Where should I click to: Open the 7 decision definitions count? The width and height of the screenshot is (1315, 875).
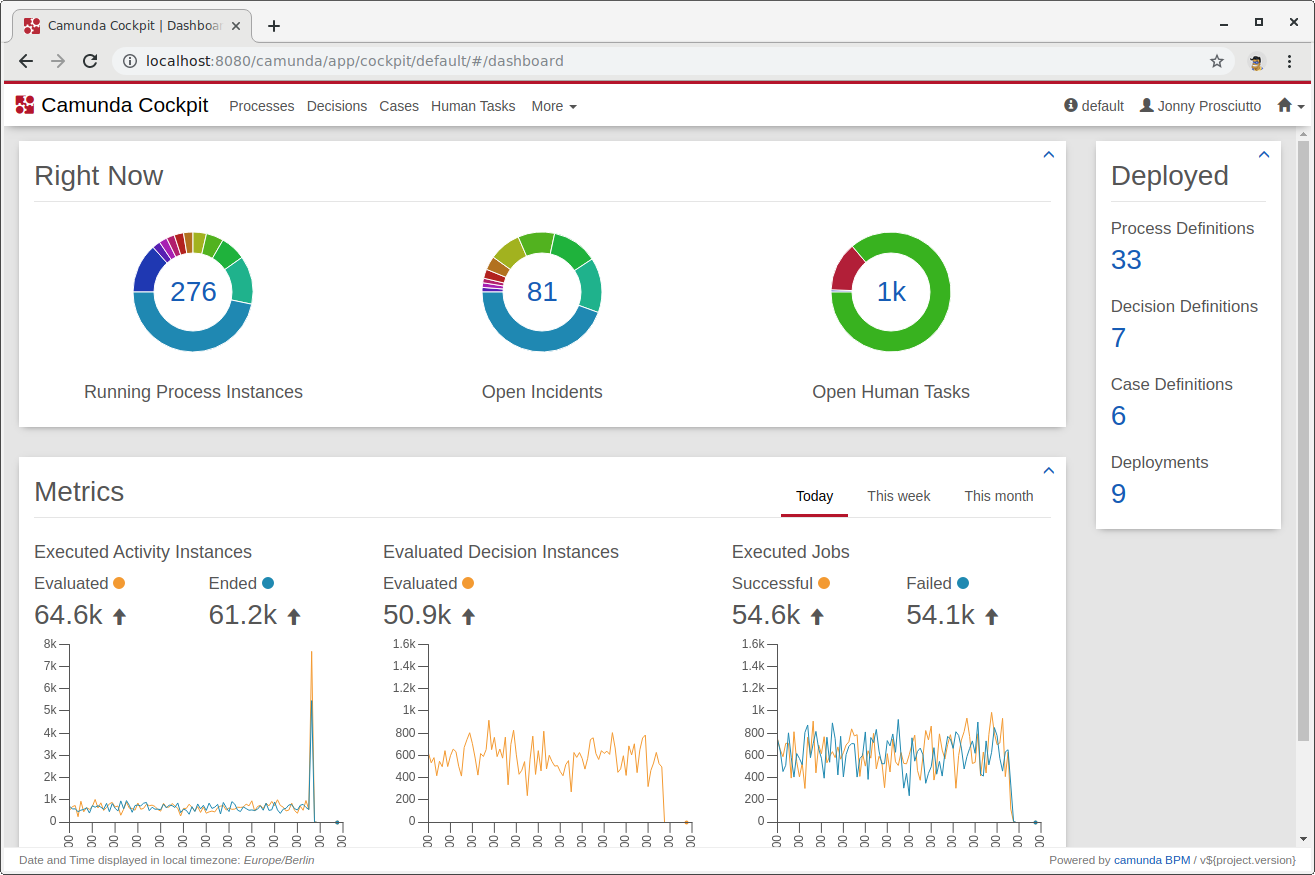(x=1119, y=338)
